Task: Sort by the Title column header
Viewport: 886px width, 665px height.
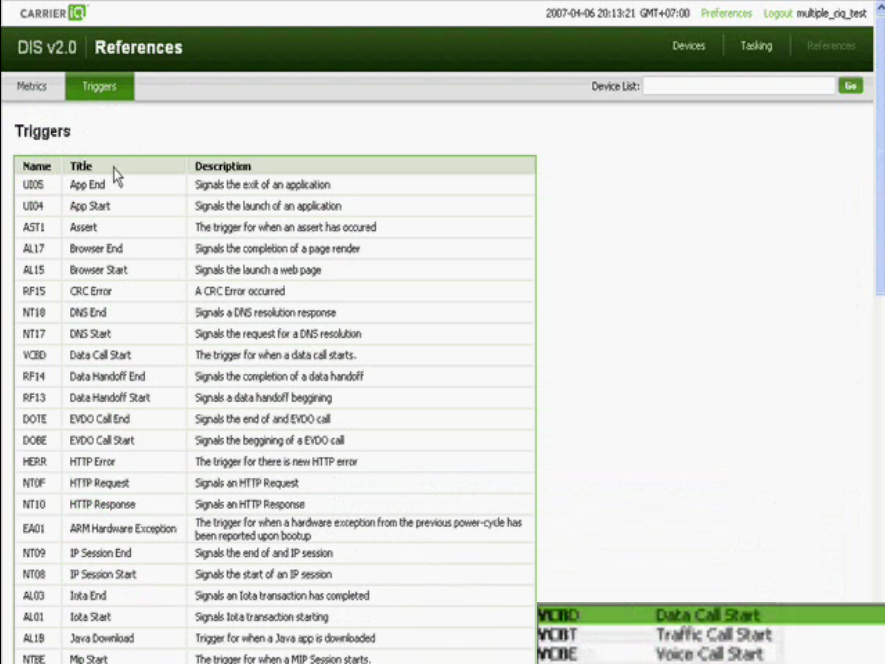Action: [81, 166]
